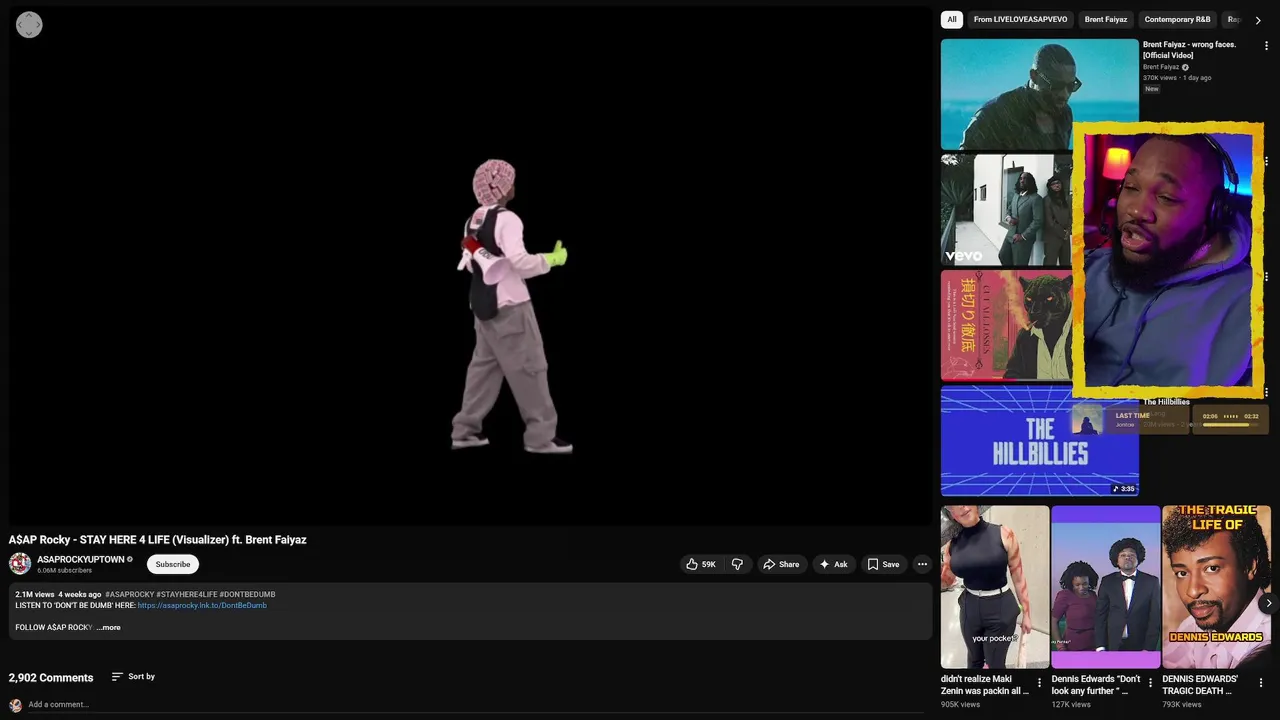The width and height of the screenshot is (1280, 720).
Task: Open the Brent Faiyaz wrong faces thumbnail
Action: 1039,94
